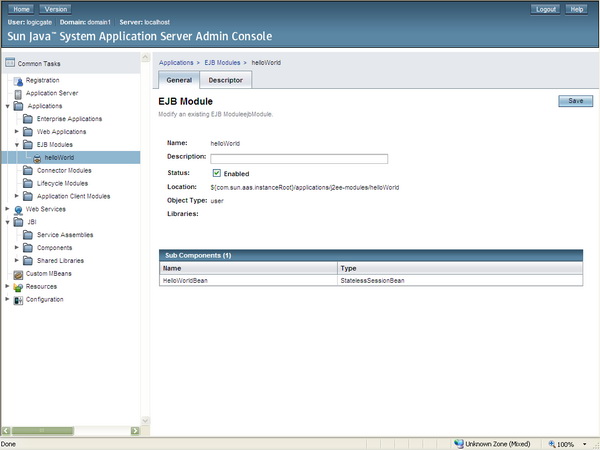Click the JBI folder icon
Viewport: 600px width, 450px height.
click(x=18, y=222)
